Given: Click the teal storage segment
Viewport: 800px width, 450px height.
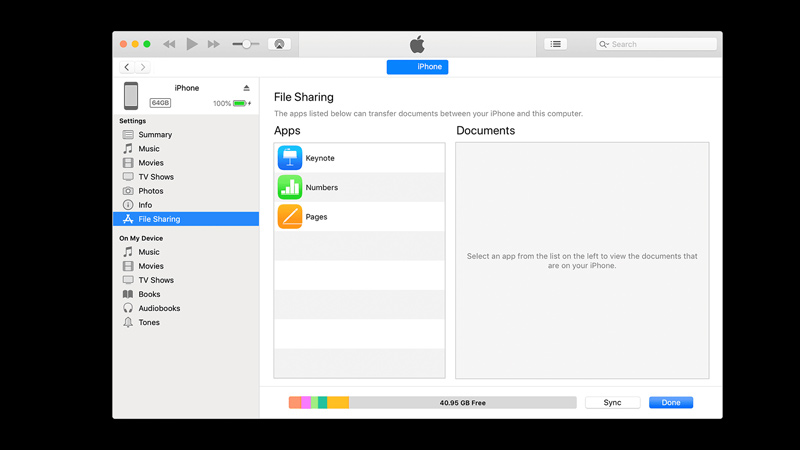Looking at the screenshot, I should click(x=322, y=403).
